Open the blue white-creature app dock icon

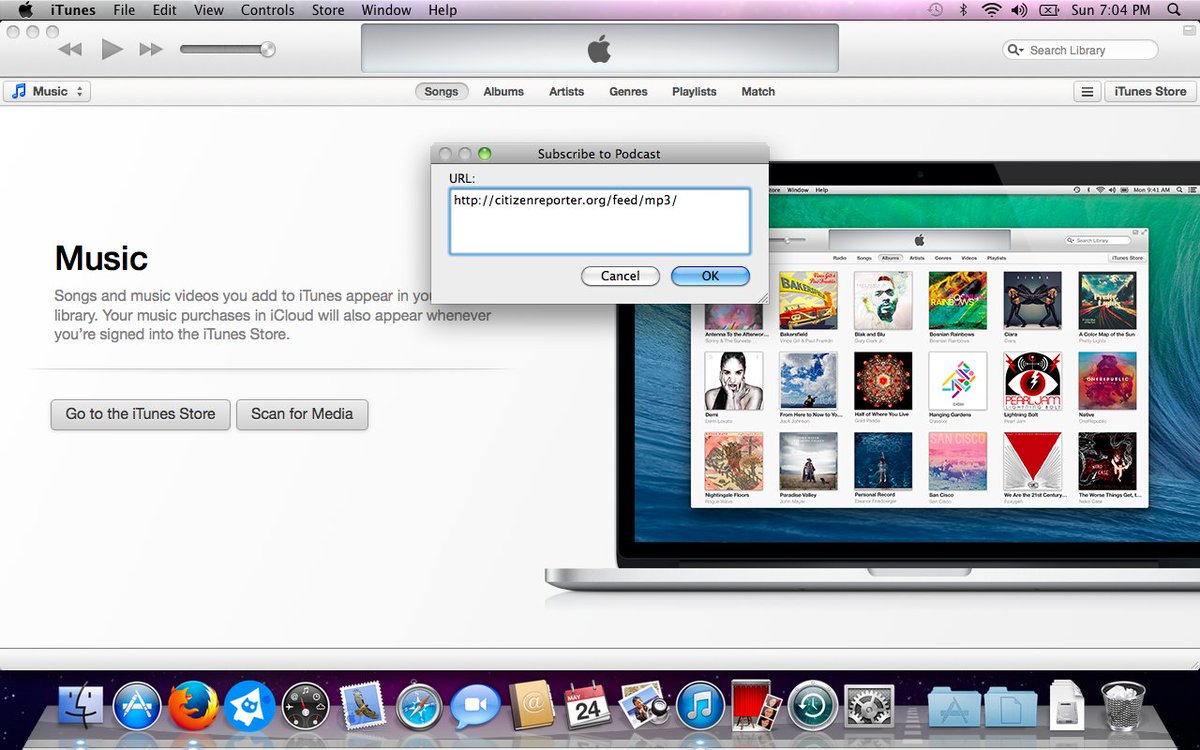(x=249, y=708)
